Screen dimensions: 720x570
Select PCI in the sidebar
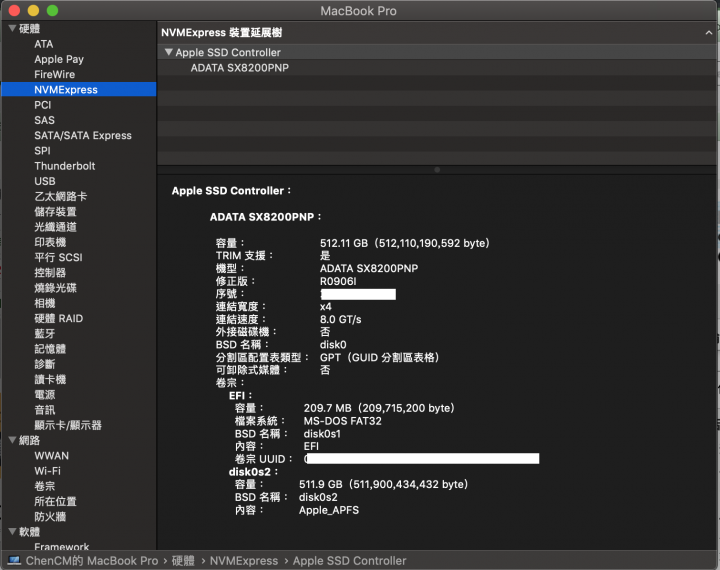pos(43,105)
